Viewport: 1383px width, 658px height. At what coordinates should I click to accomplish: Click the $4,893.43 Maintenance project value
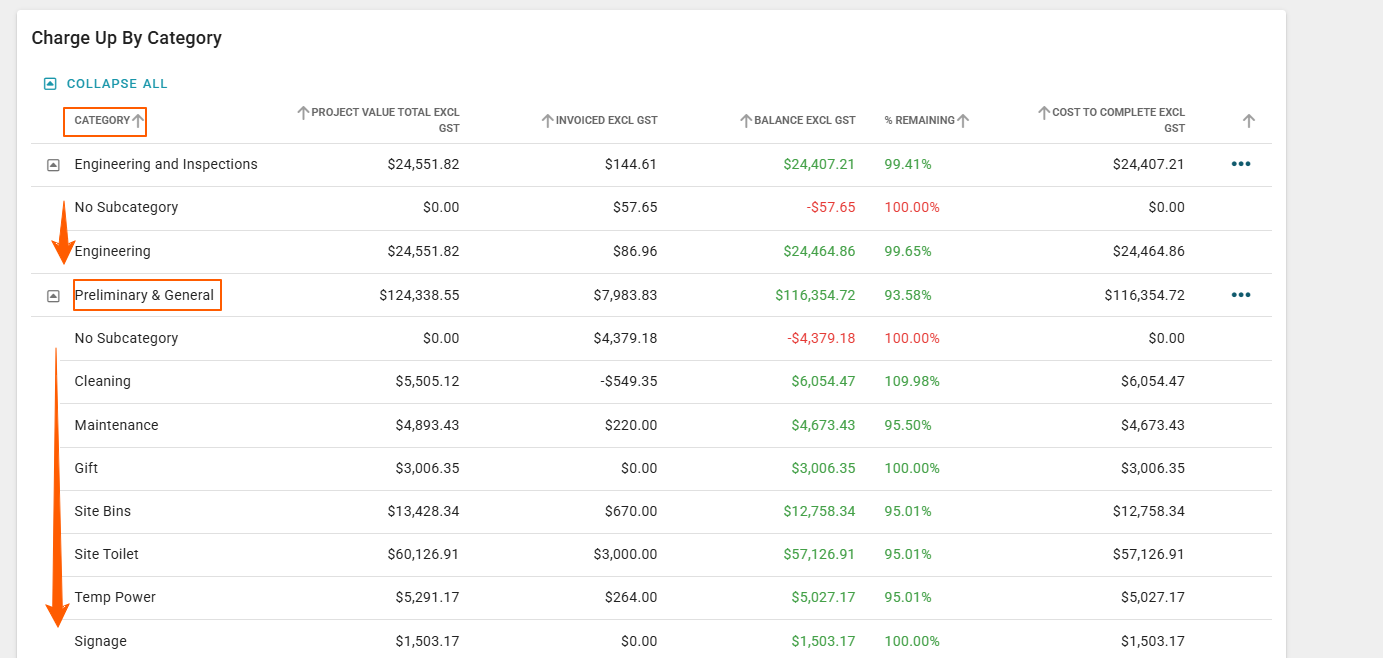427,425
